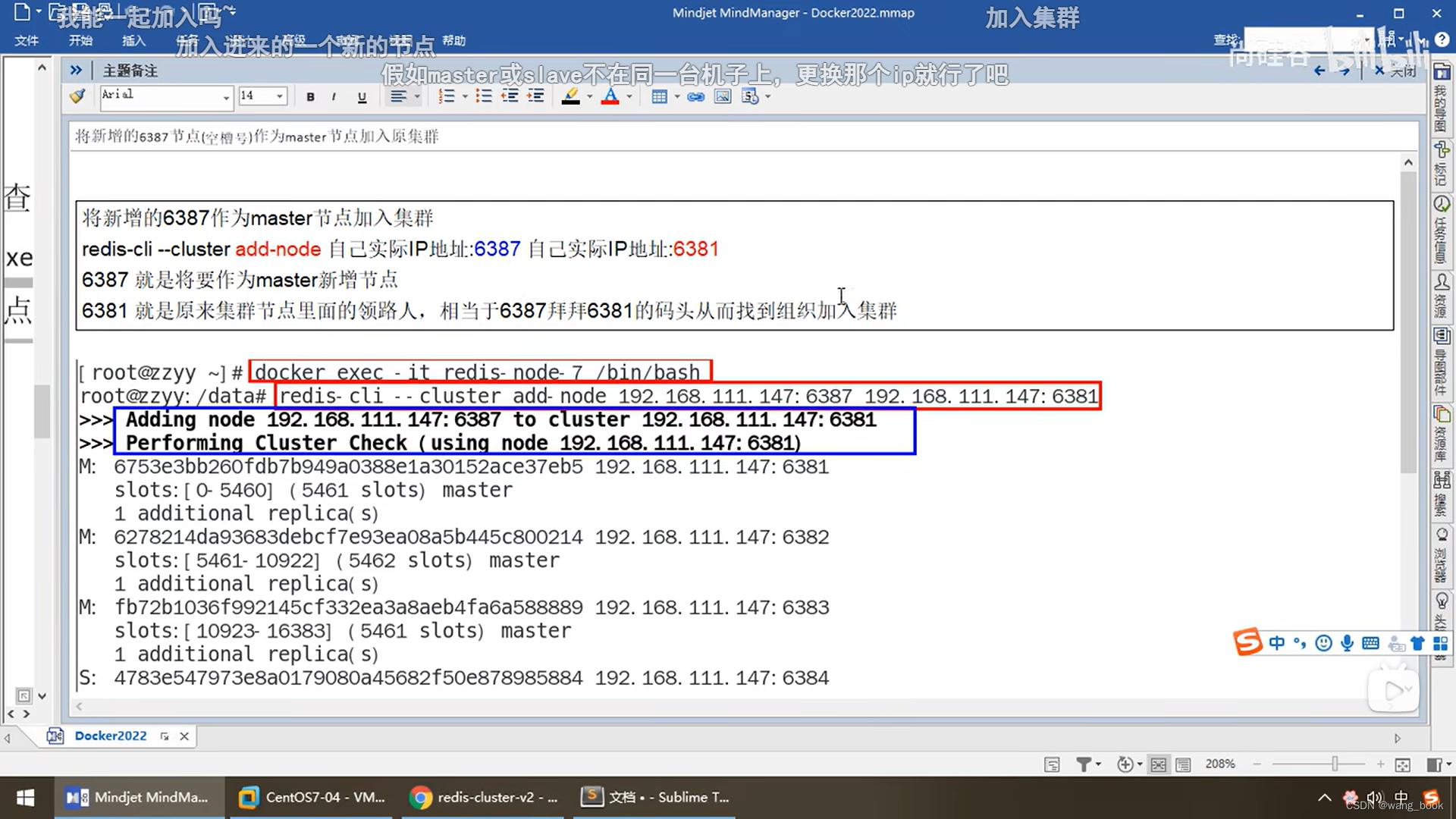Open the font size 14 dropdown
This screenshot has height=819, width=1456.
click(280, 96)
